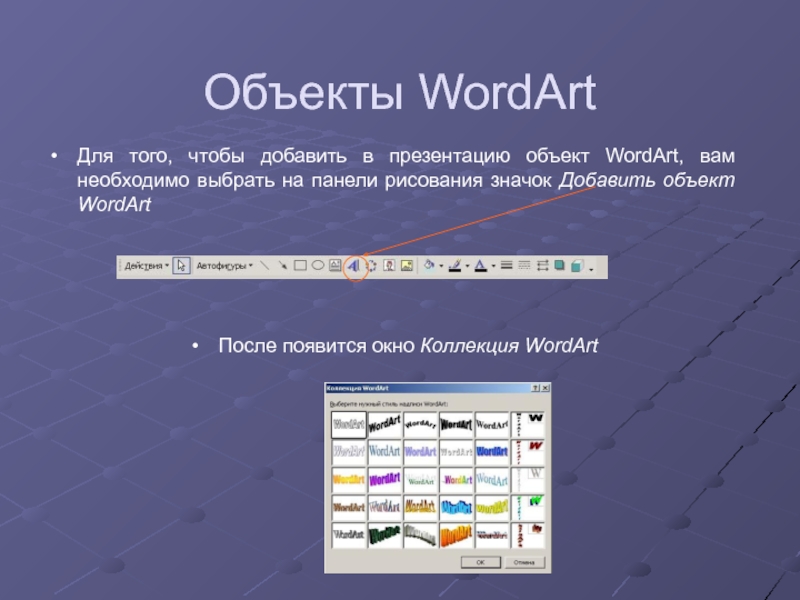Image resolution: width=800 pixels, height=600 pixels.
Task: Click the Fill Color paint bucket
Action: [x=429, y=266]
